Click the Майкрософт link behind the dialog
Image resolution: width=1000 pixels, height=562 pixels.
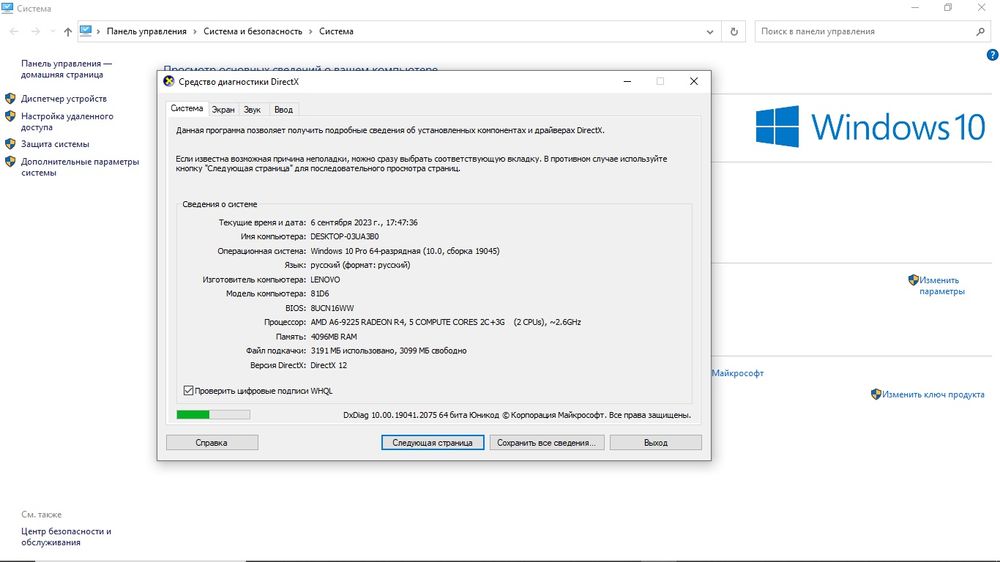point(737,373)
